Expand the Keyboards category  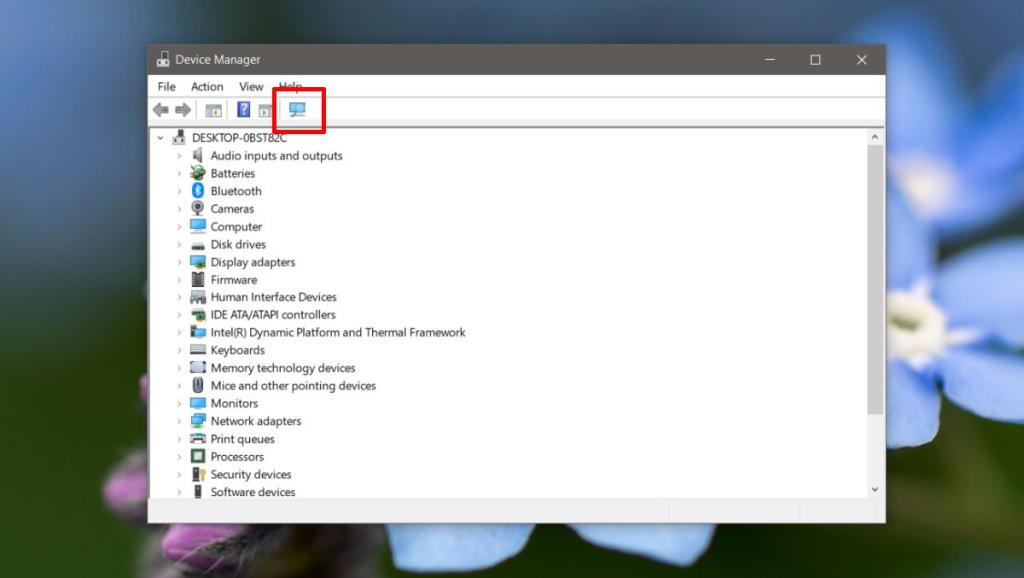click(x=181, y=350)
